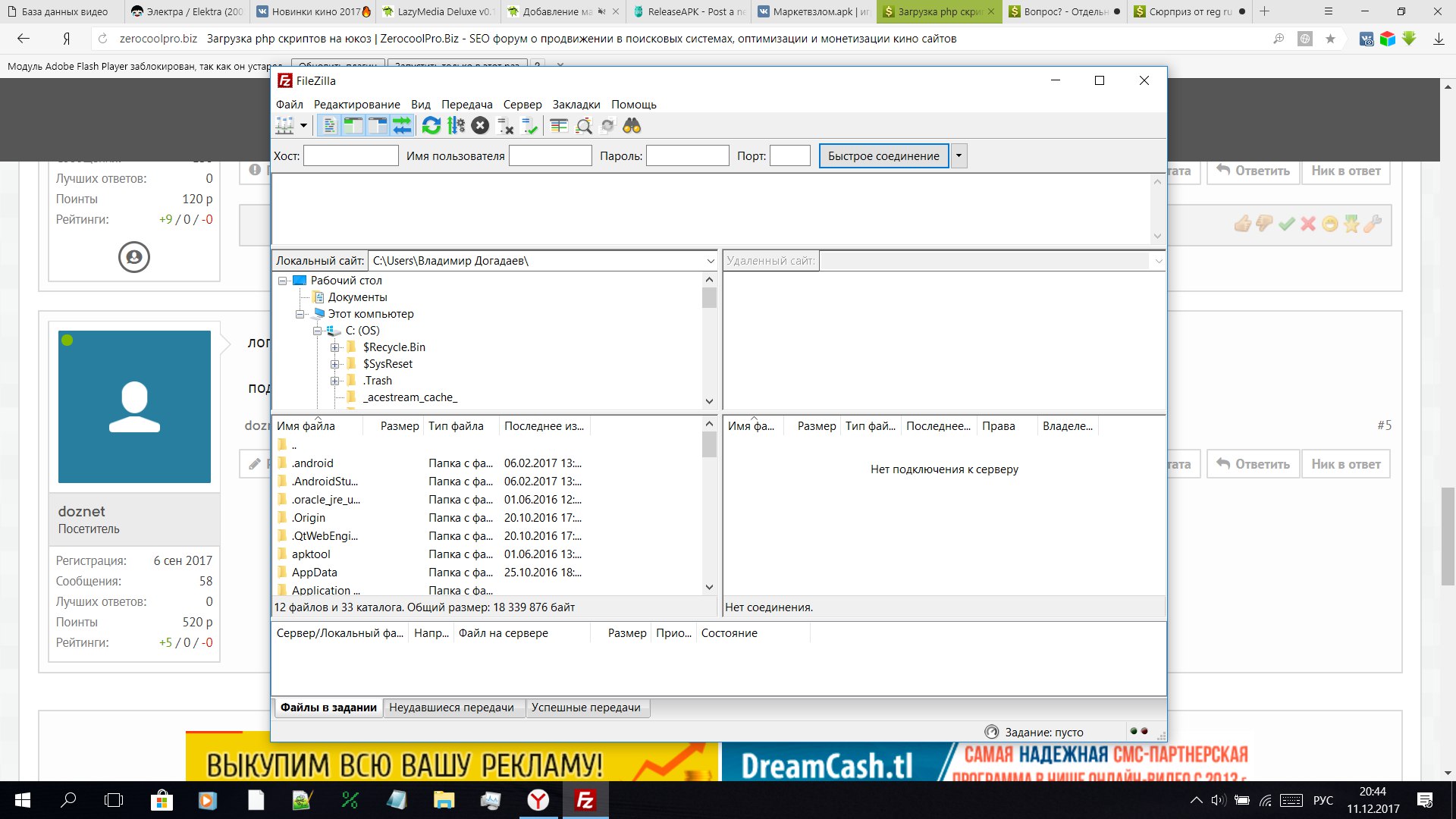Open the Локальный сайт path dropdown
1456x819 pixels.
point(710,261)
